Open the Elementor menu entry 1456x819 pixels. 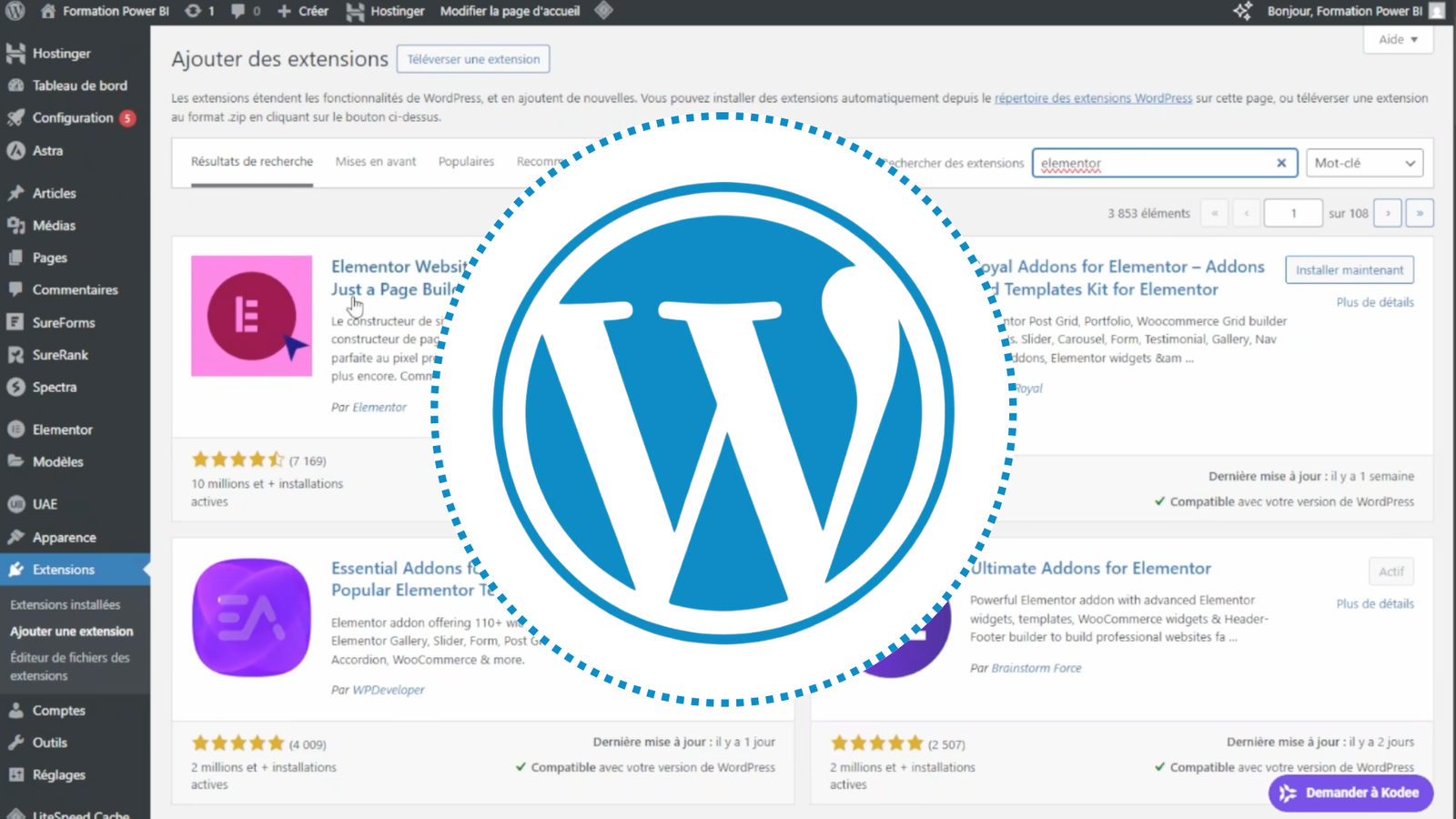(x=60, y=429)
